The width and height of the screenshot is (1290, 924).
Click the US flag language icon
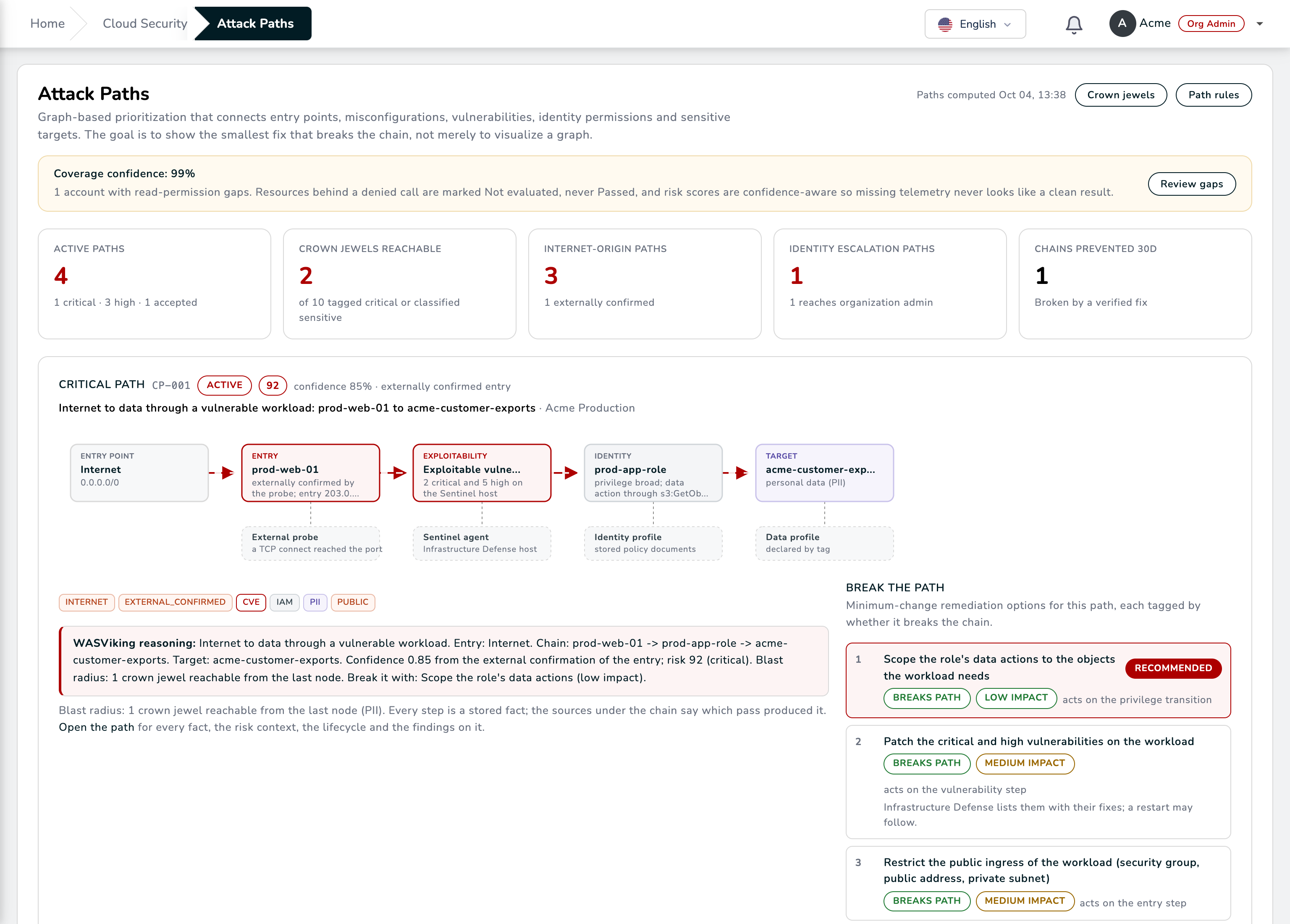(945, 24)
